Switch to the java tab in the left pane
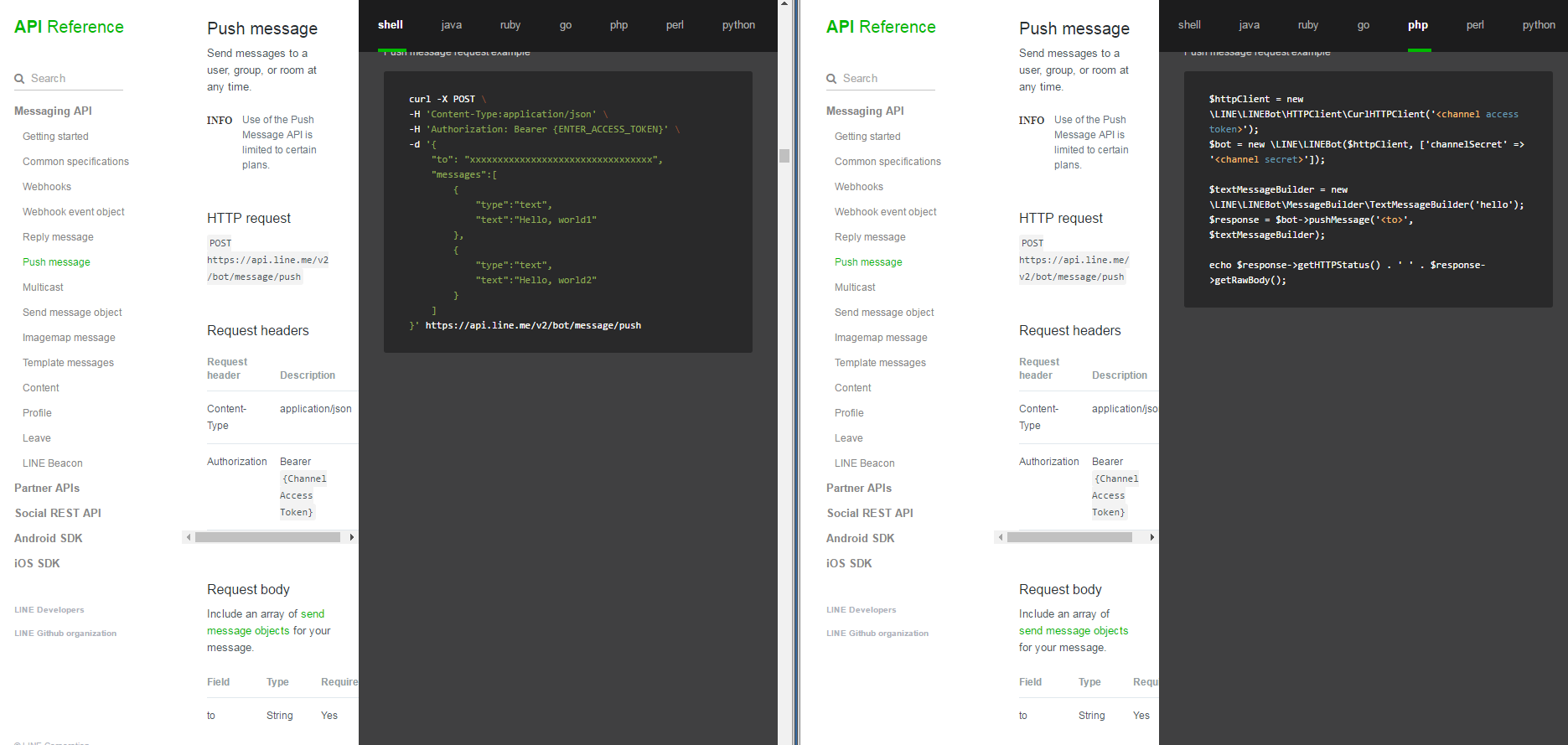The height and width of the screenshot is (745, 1568). (x=451, y=25)
